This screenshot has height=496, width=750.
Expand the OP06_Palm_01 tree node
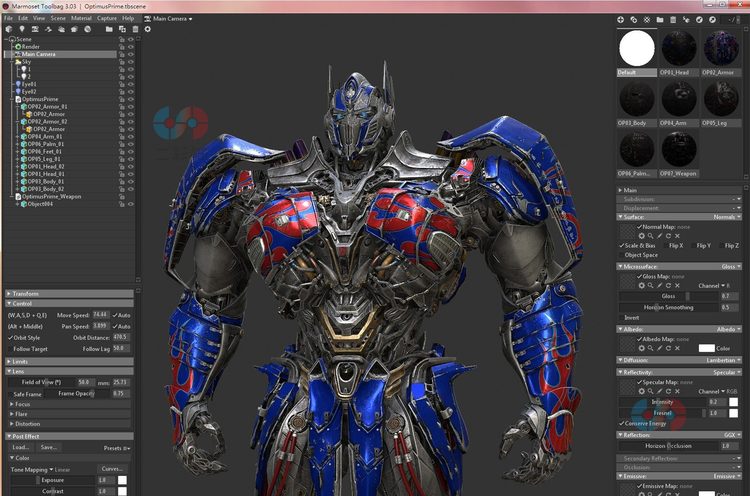[x=18, y=144]
